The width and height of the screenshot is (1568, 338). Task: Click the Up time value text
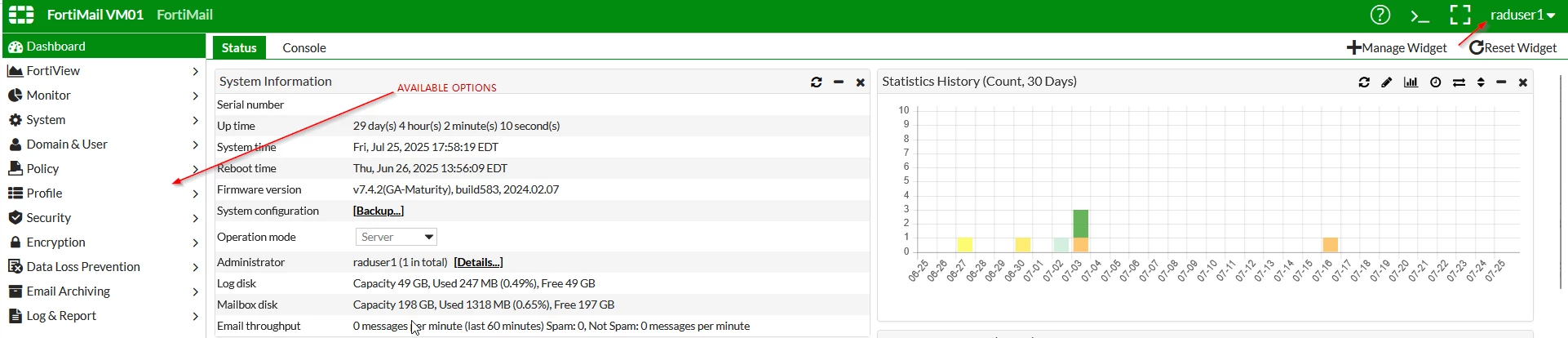(x=456, y=126)
